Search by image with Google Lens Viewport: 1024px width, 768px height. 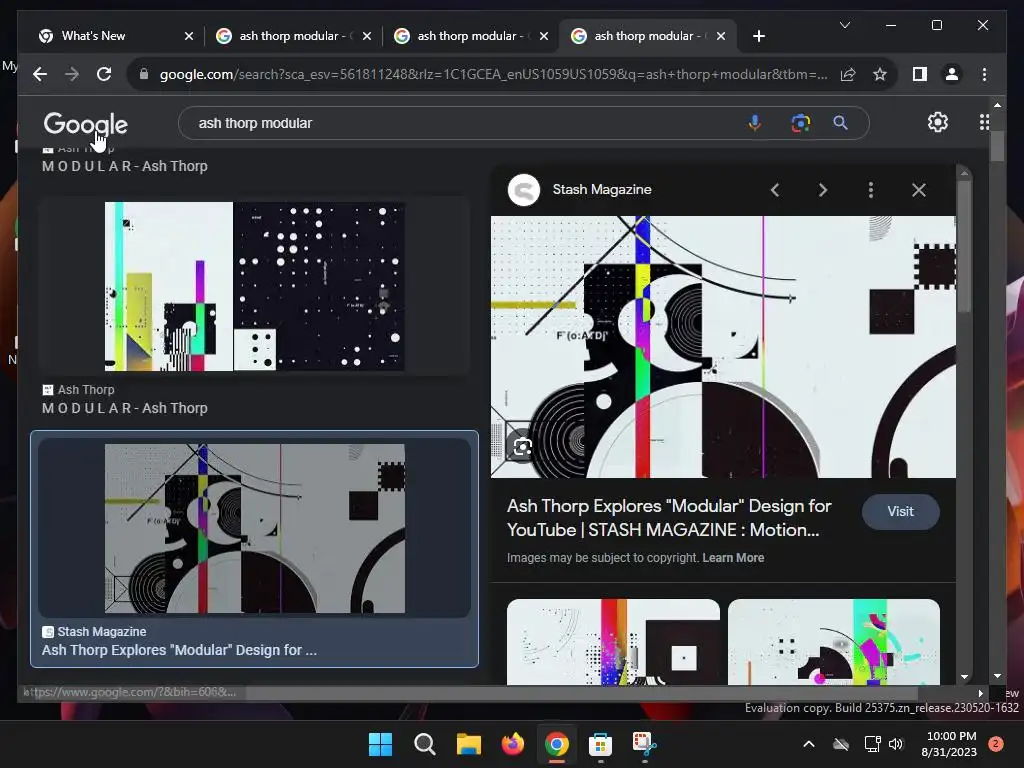coord(800,123)
